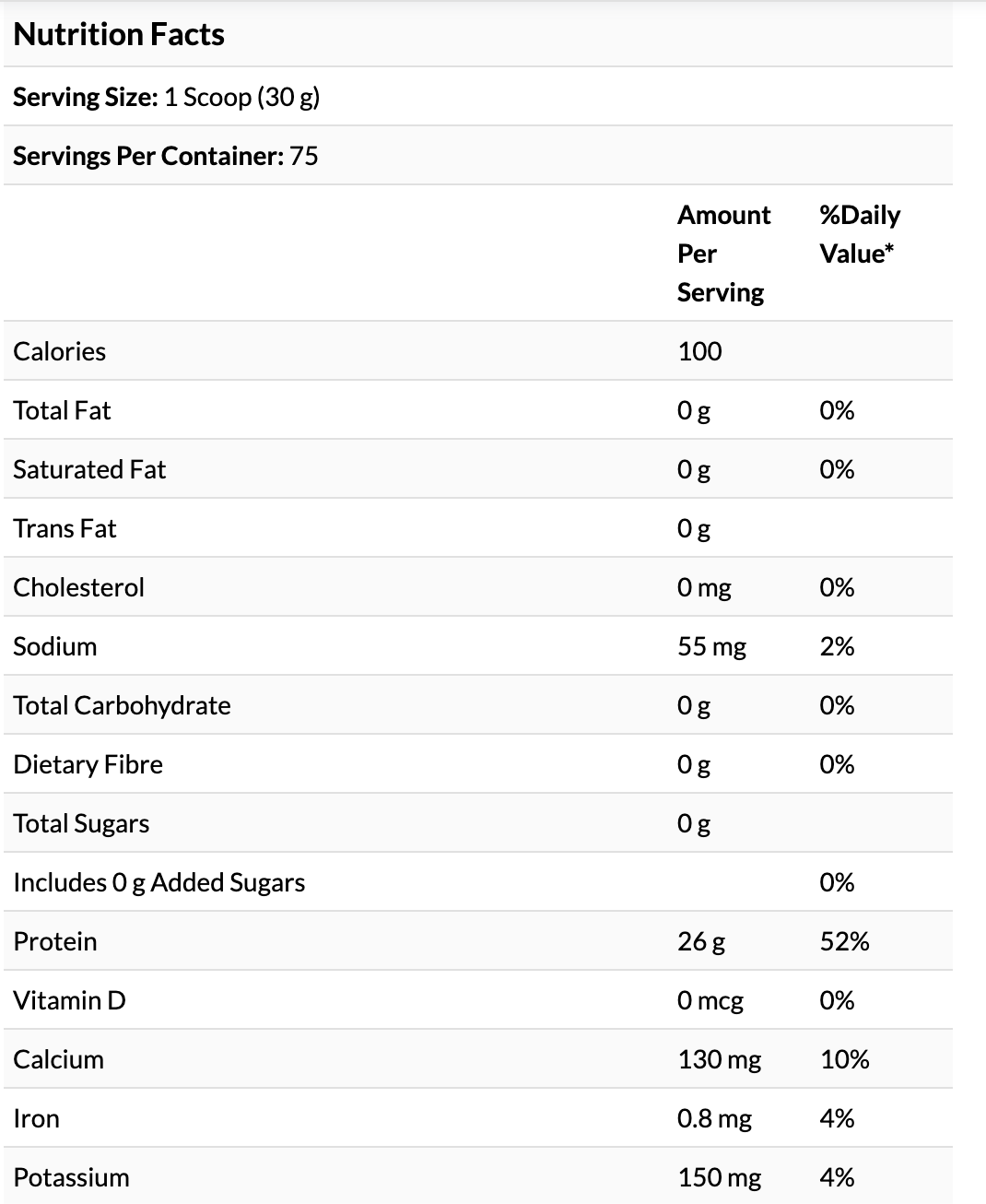Click the Trans Fat label
The image size is (986, 1204).
coord(65,528)
